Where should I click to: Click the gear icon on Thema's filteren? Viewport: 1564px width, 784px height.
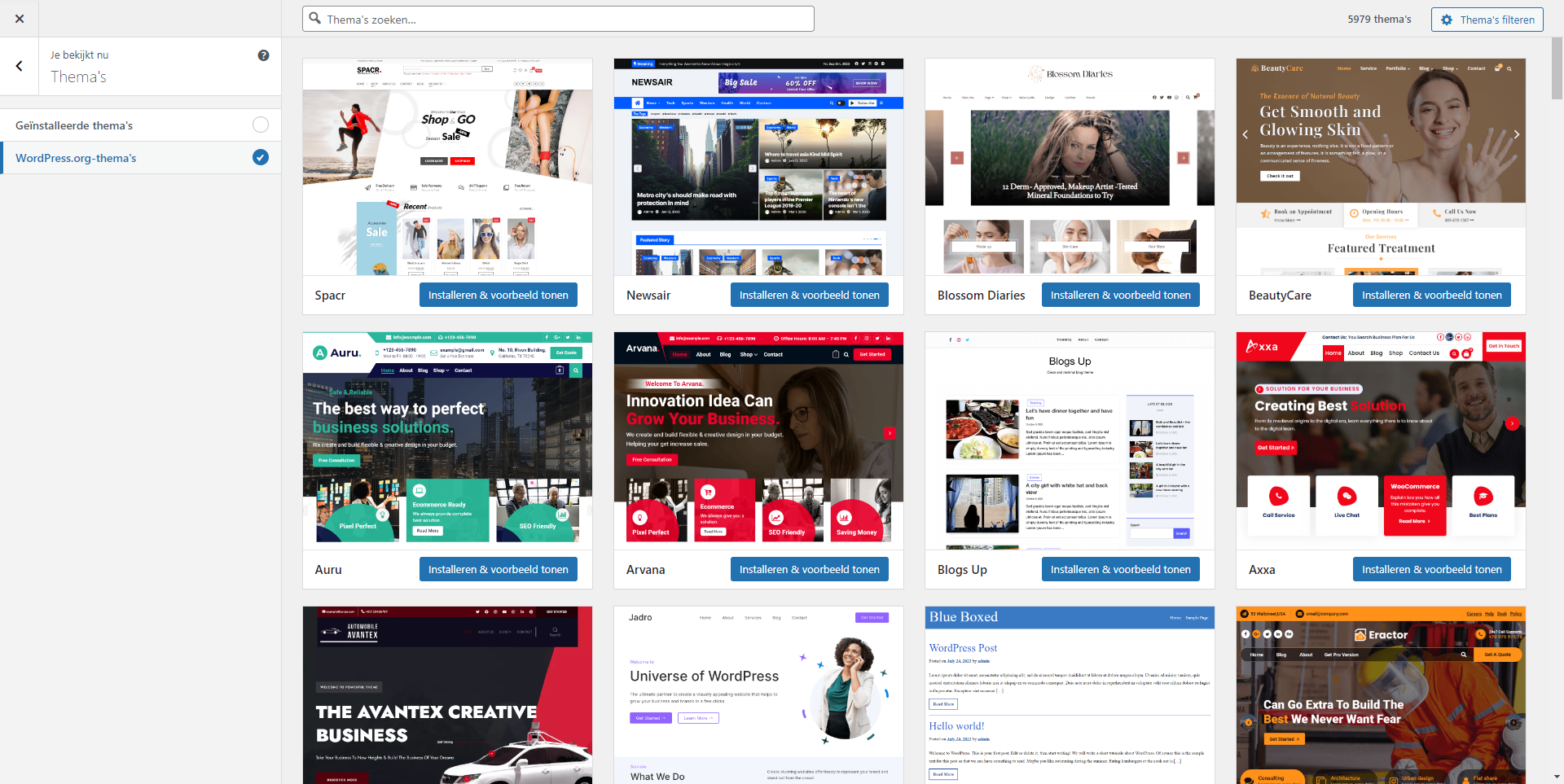coord(1447,20)
